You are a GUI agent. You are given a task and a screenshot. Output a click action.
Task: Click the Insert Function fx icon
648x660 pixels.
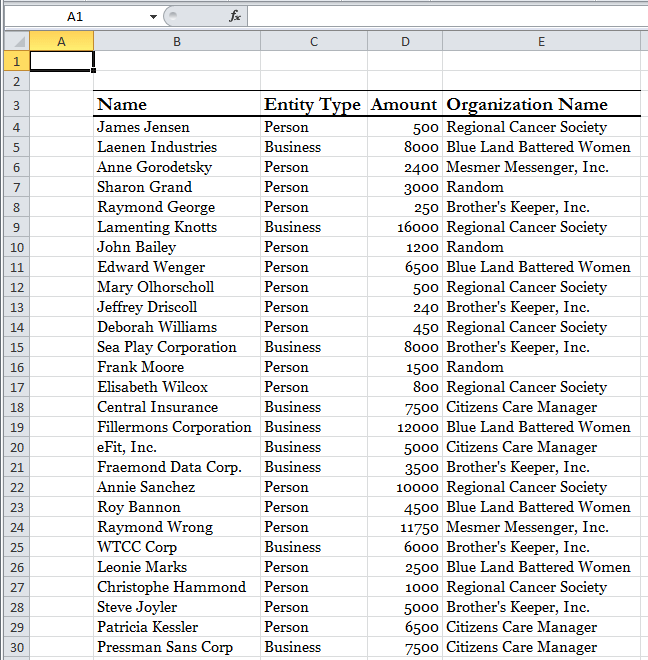[x=235, y=16]
